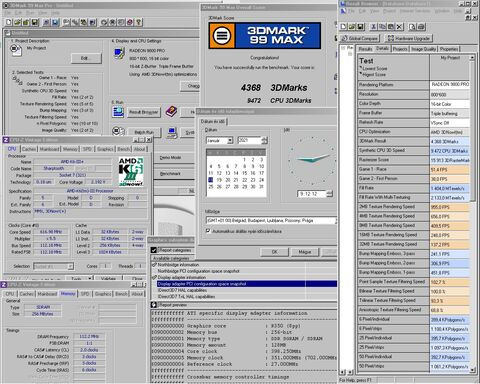Click time spinner arrows under the clock
Image resolution: width=480 pixels, height=384 pixels.
pos(329,194)
